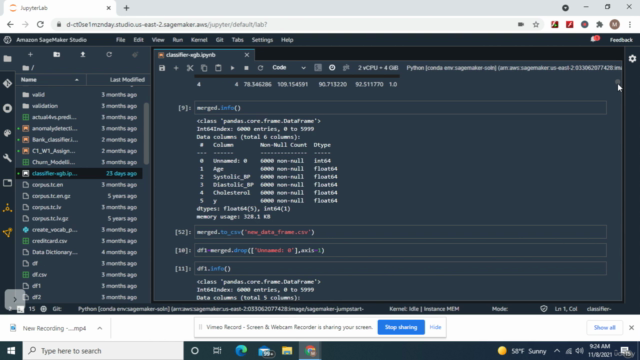Open the Help menu

click(x=287, y=40)
